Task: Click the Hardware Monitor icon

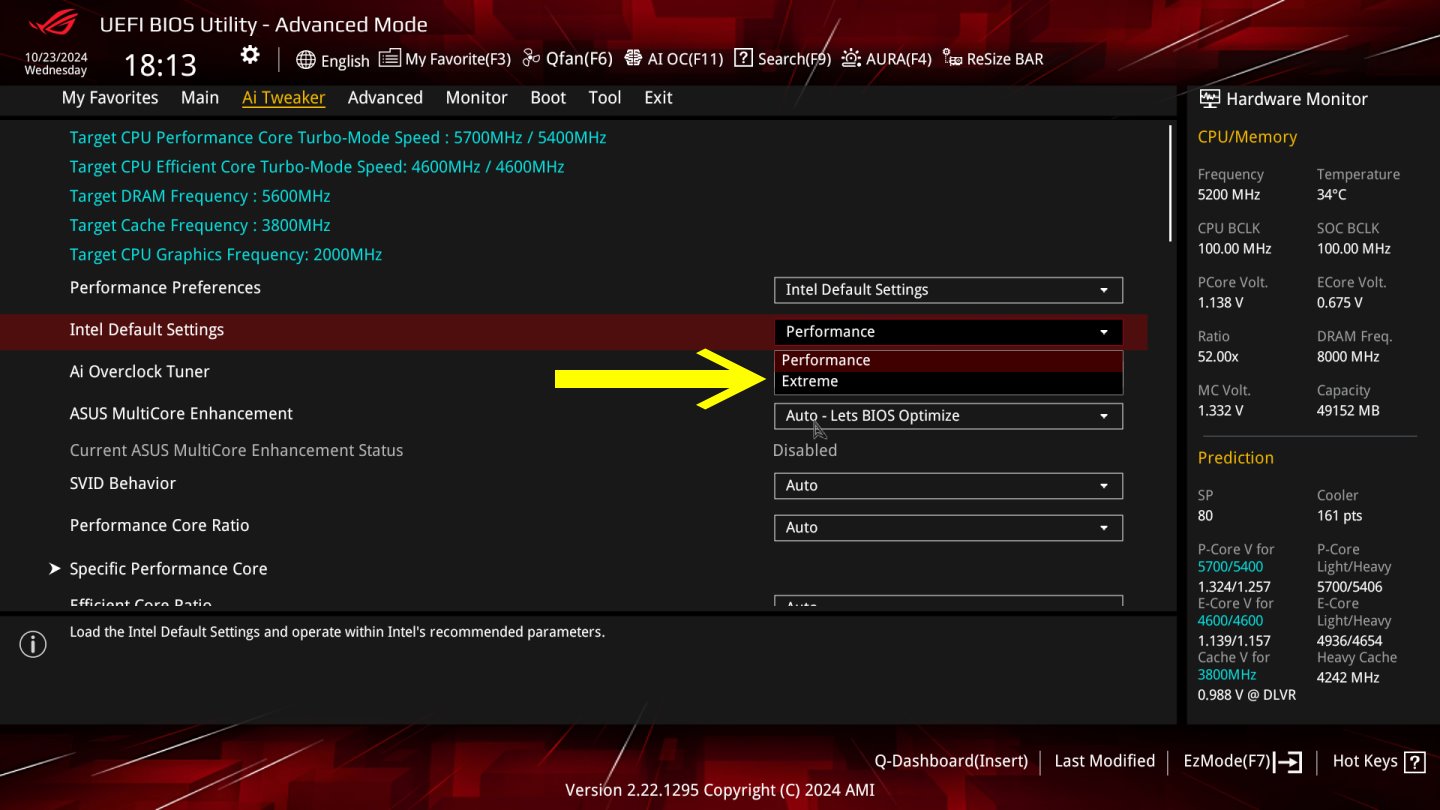Action: (1210, 99)
